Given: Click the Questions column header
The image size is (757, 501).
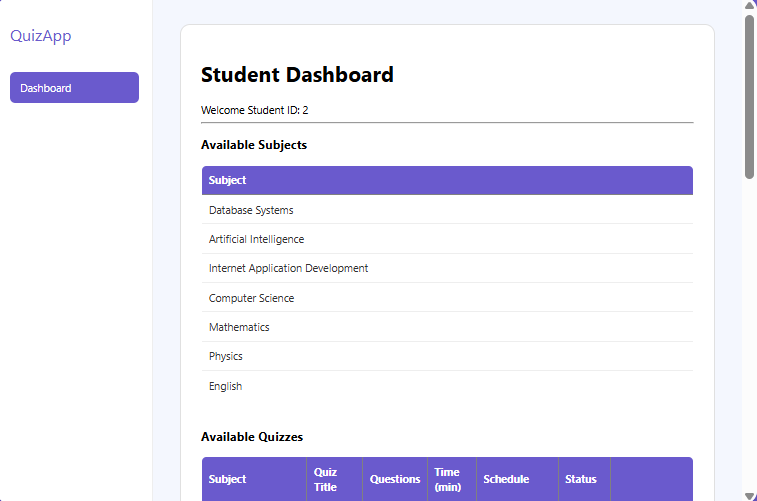Looking at the screenshot, I should coord(395,479).
